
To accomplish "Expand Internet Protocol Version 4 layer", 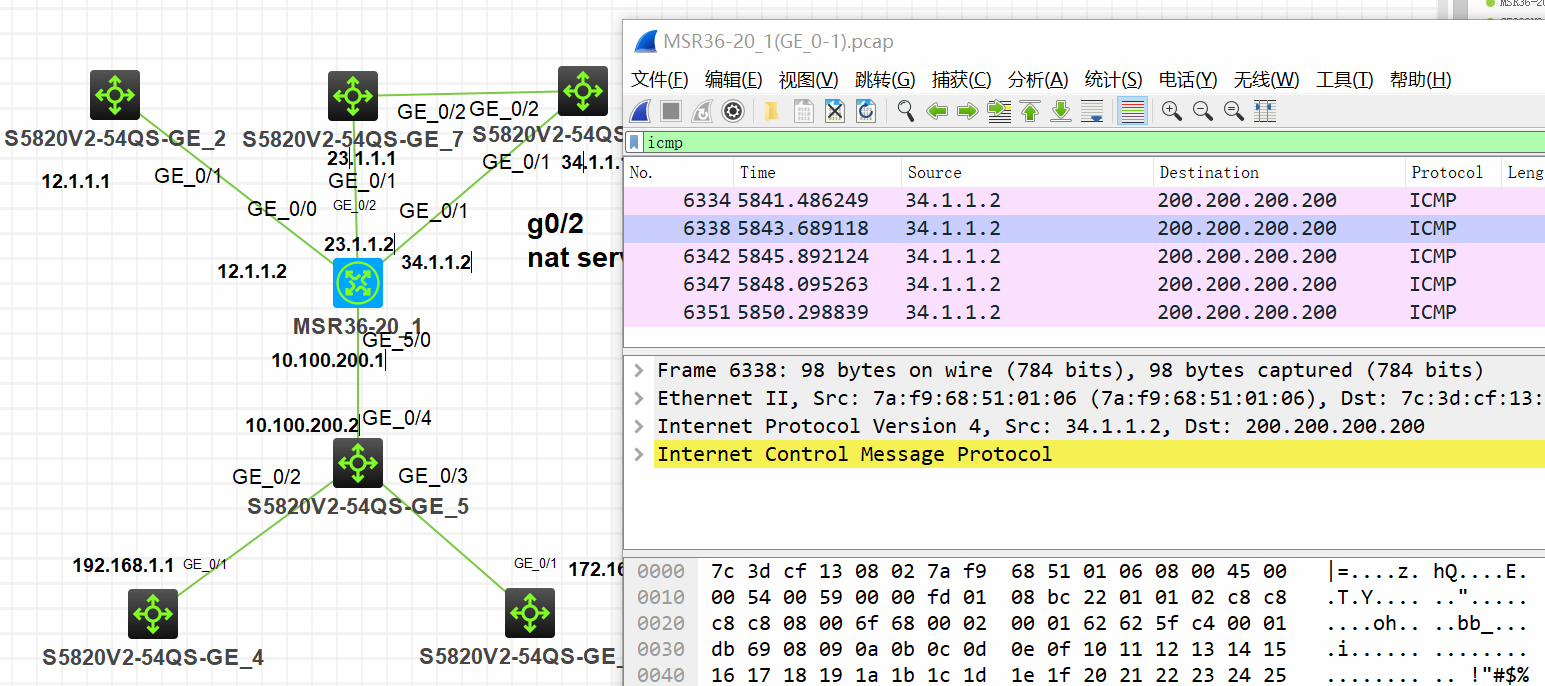I will (x=638, y=426).
